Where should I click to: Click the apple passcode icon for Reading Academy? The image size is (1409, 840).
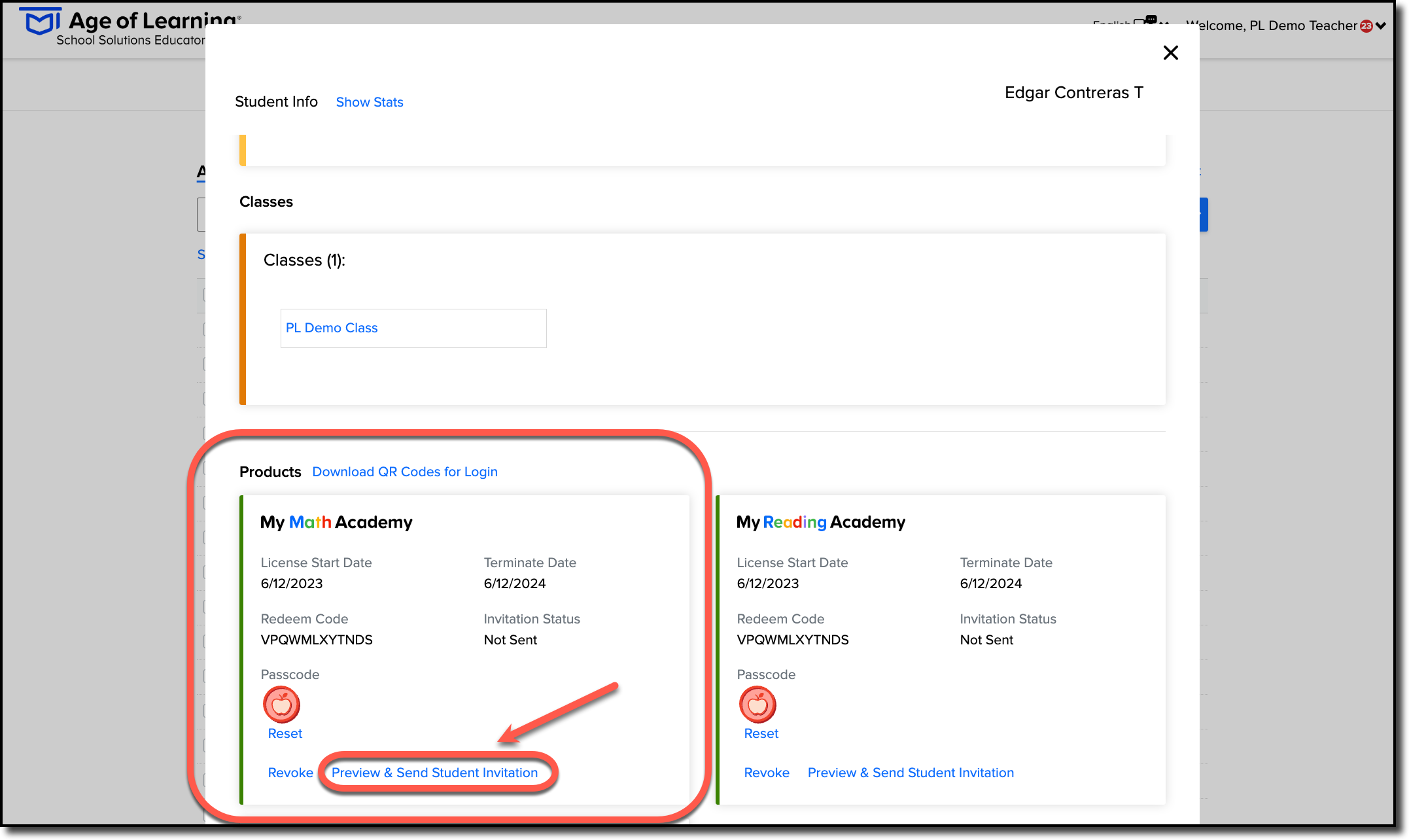(757, 705)
